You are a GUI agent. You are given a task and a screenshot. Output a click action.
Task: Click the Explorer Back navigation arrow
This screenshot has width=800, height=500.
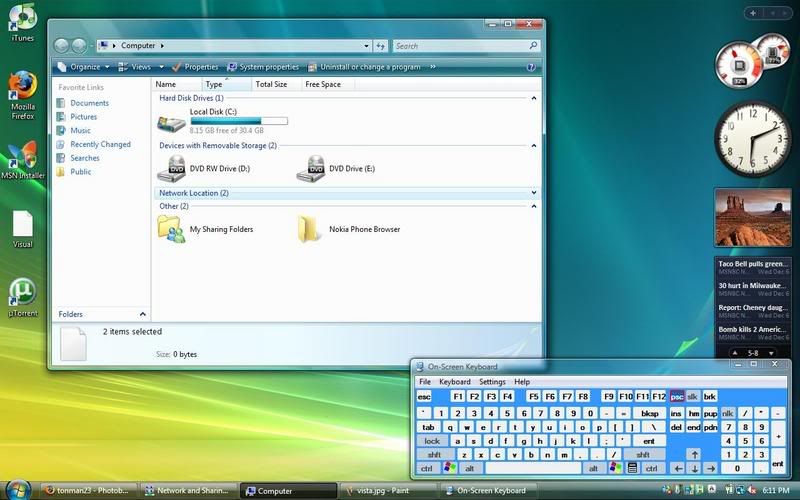tap(61, 45)
